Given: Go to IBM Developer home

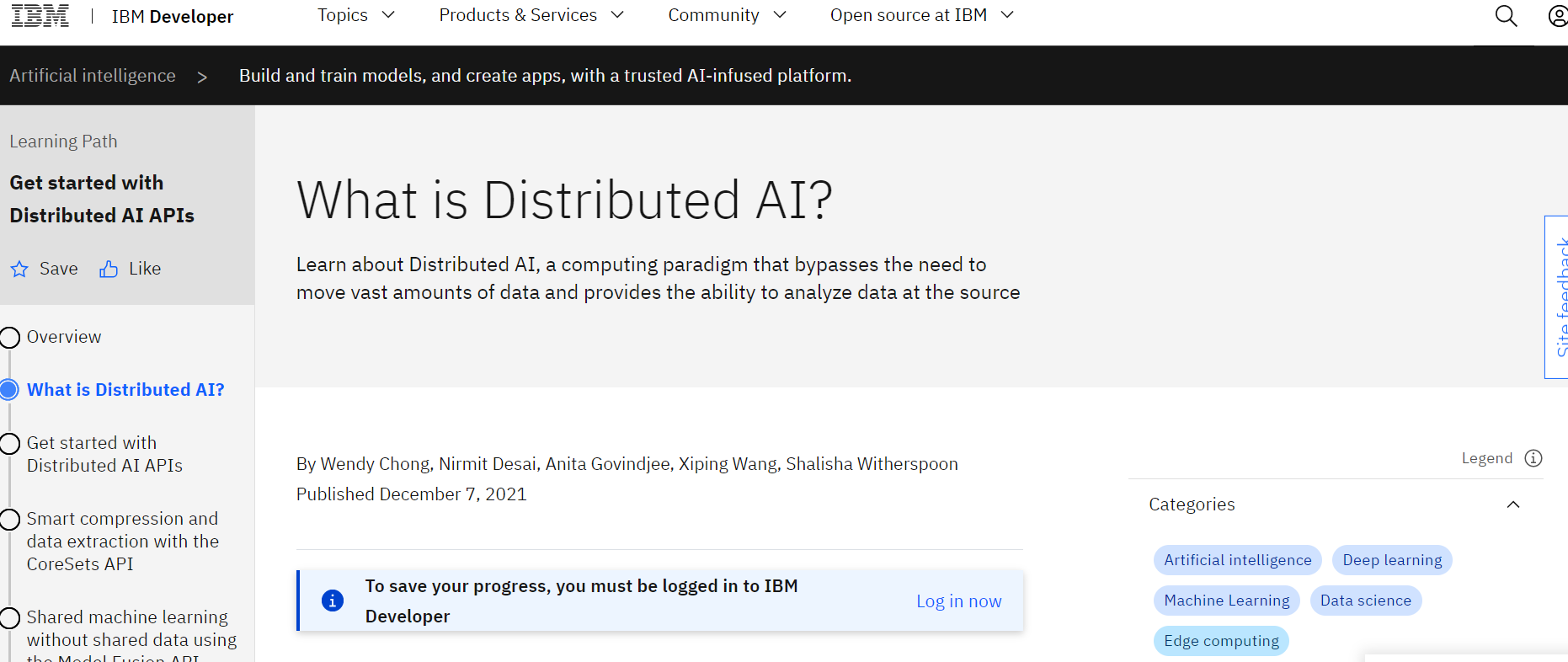Looking at the screenshot, I should click(173, 17).
